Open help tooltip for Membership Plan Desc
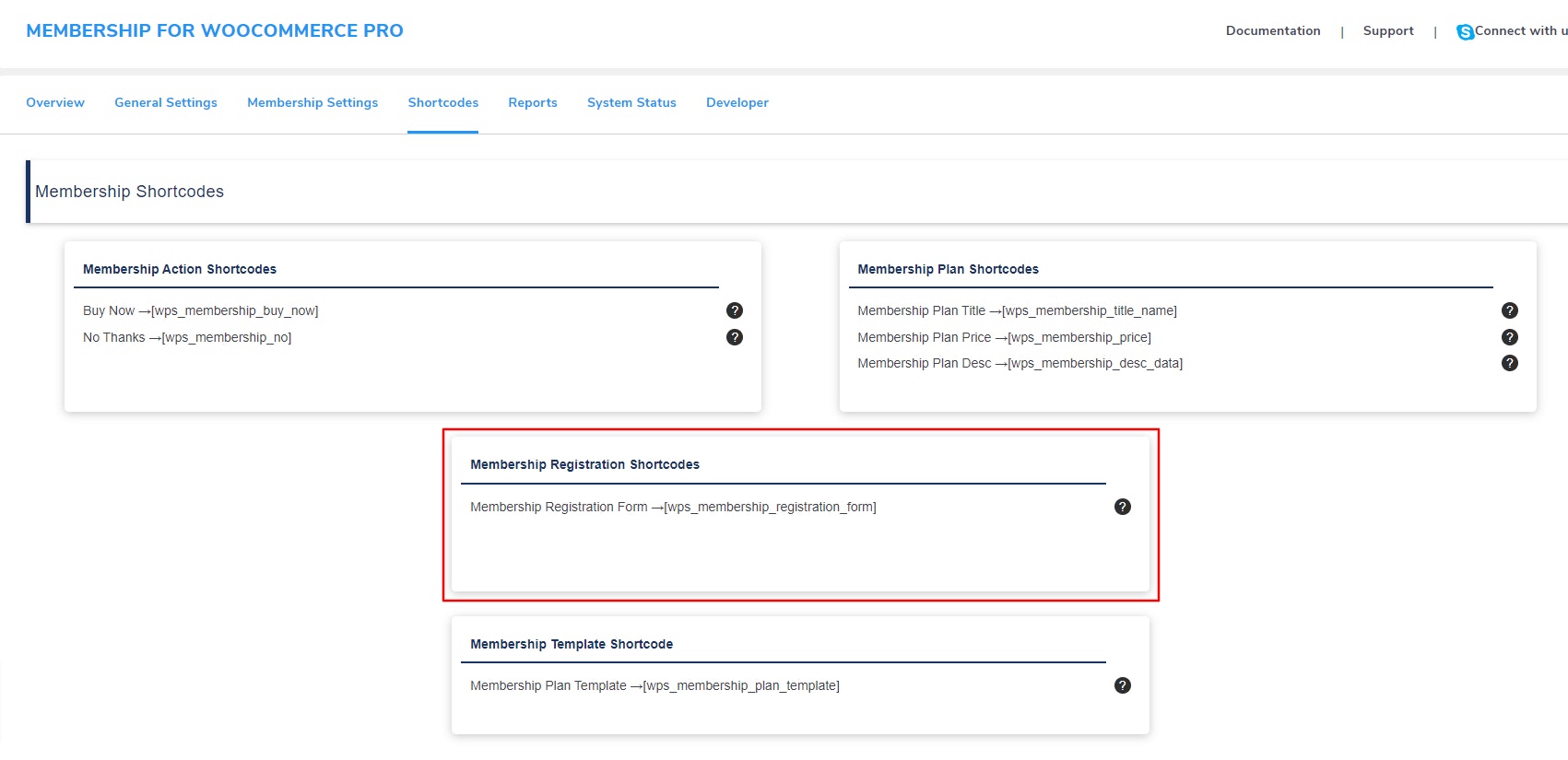The height and width of the screenshot is (760, 1568). (x=1510, y=363)
